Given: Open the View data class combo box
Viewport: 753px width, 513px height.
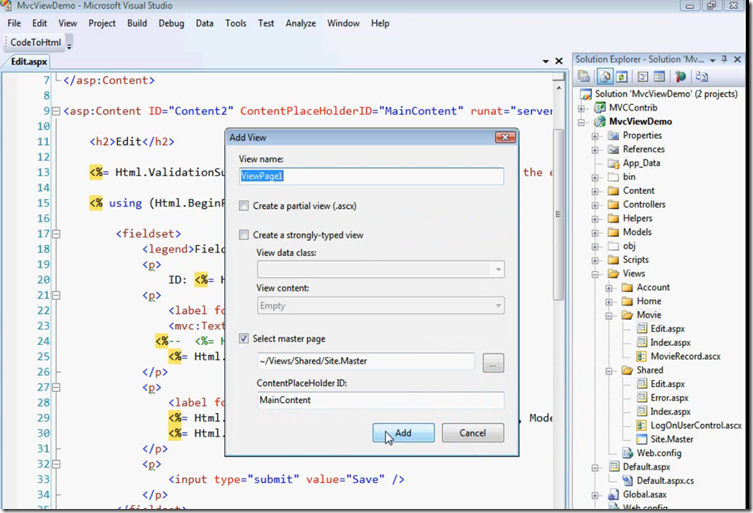Looking at the screenshot, I should coord(380,269).
